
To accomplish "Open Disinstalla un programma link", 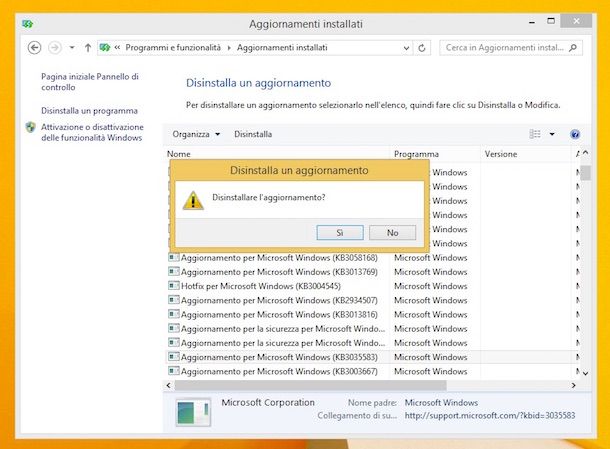I will tap(89, 111).
